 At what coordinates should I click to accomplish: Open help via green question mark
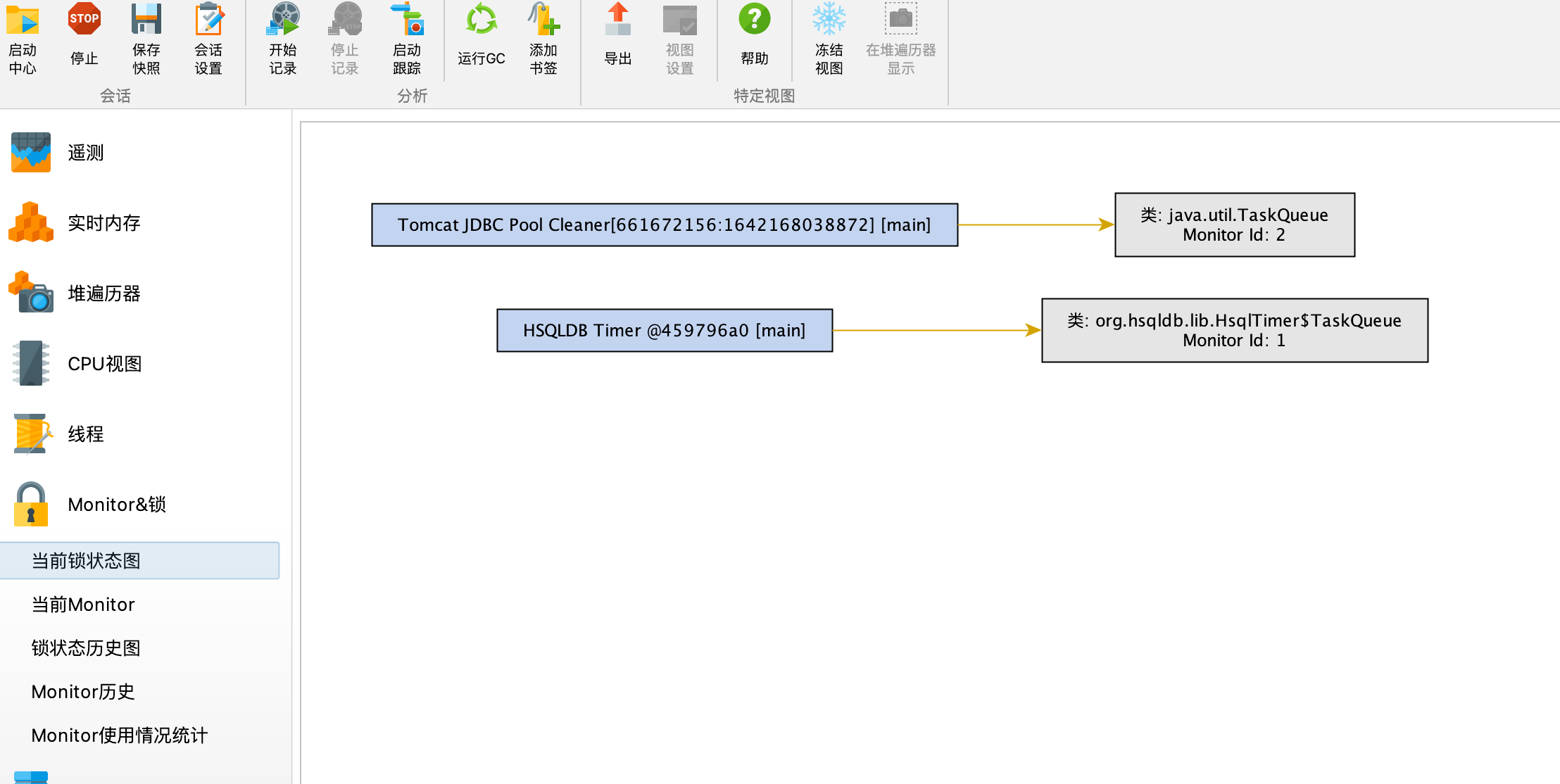point(754,20)
